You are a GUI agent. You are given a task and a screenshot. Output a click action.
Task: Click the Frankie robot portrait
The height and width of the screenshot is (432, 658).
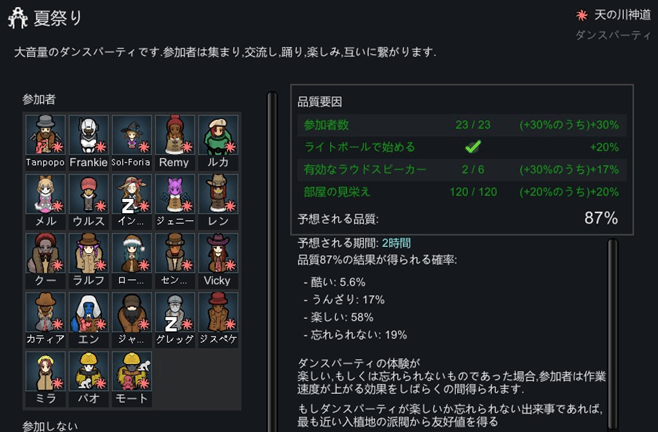(89, 135)
